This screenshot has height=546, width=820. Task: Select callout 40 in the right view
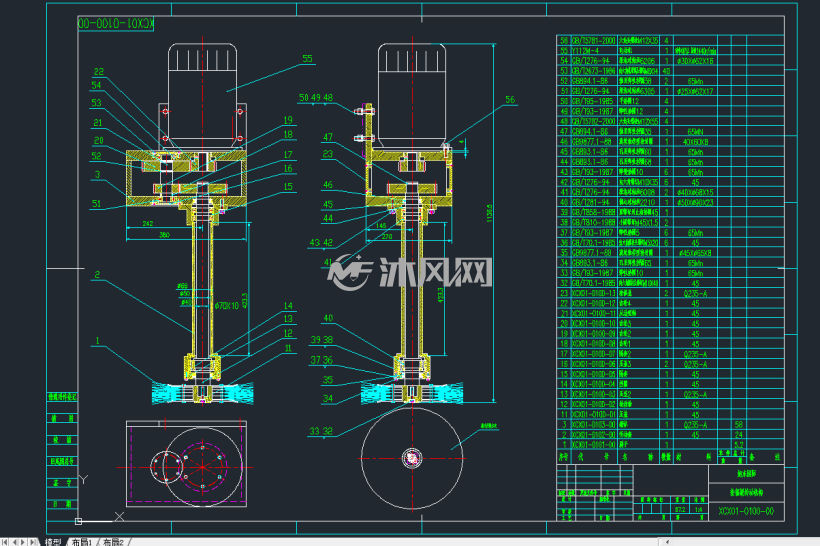click(328, 318)
